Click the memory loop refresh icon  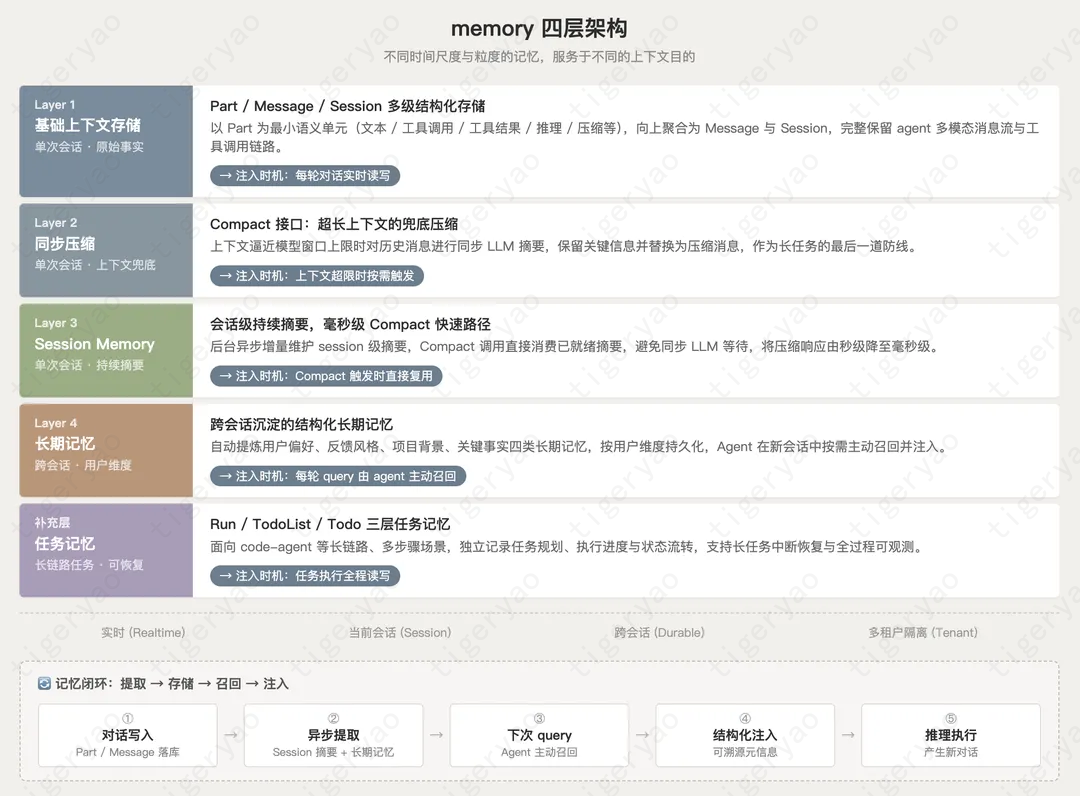44,683
